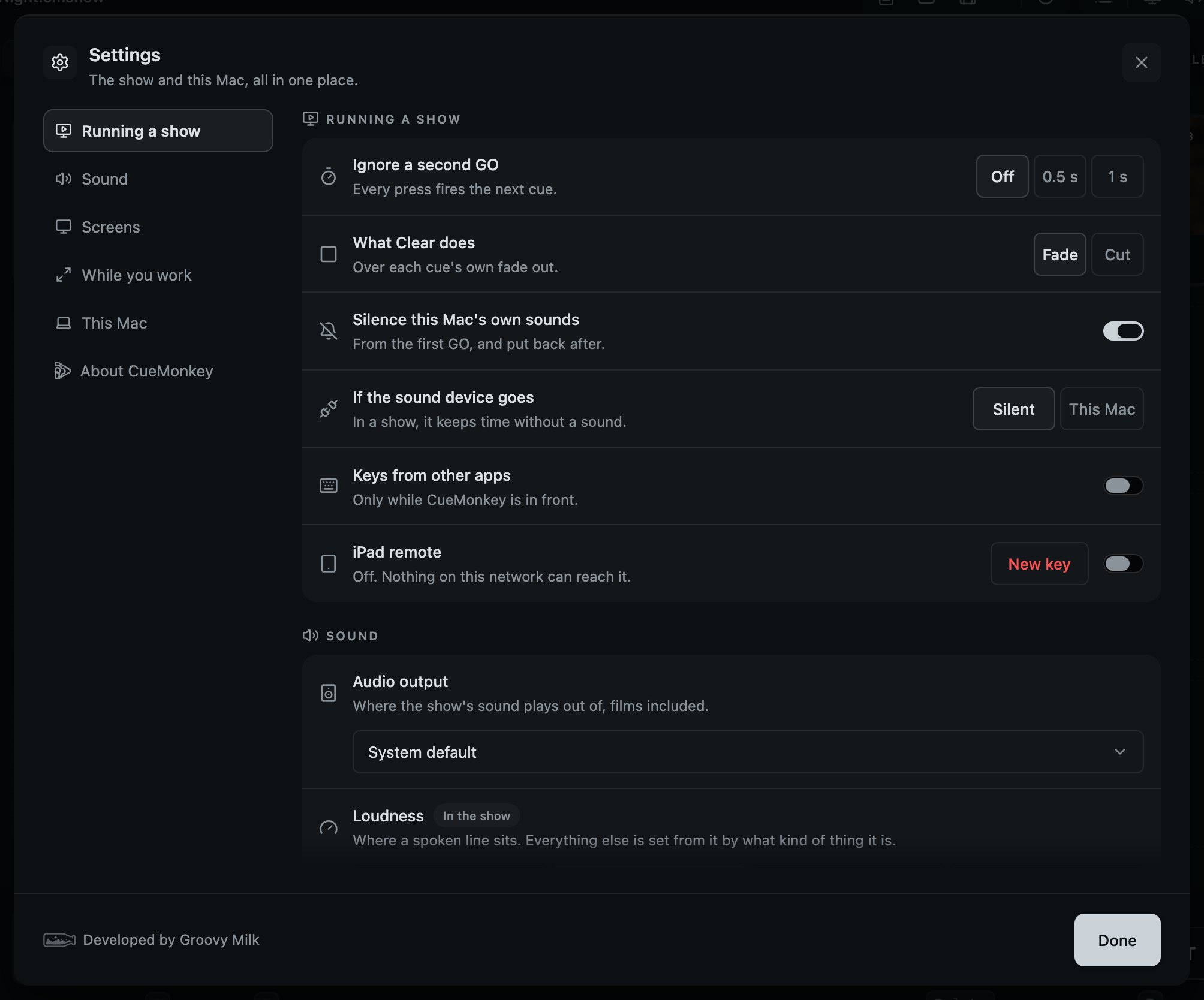Click the Sound section header speaker icon
The width and height of the screenshot is (1204, 1000).
coord(311,635)
